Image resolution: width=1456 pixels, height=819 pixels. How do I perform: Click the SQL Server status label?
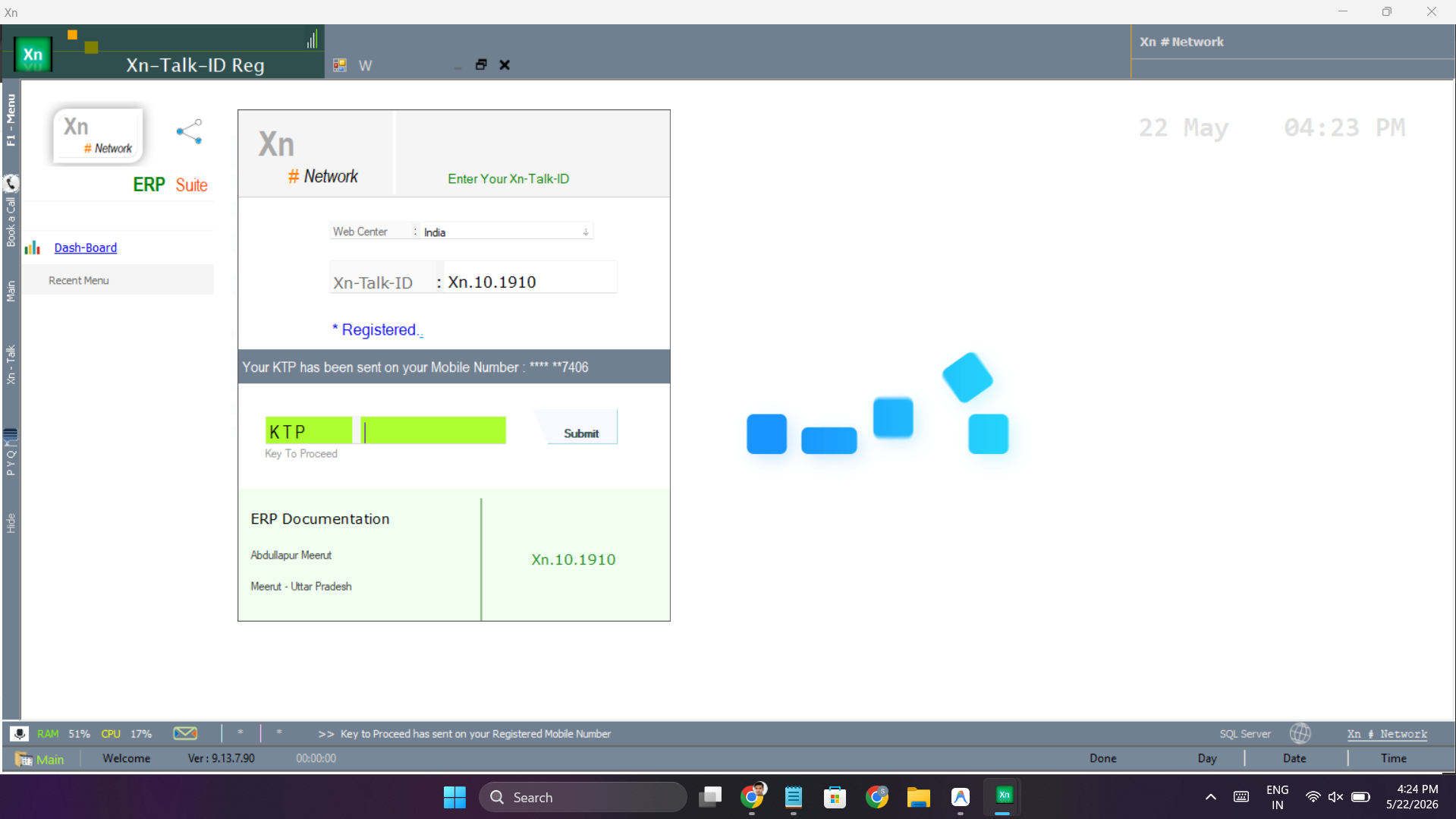click(x=1245, y=734)
